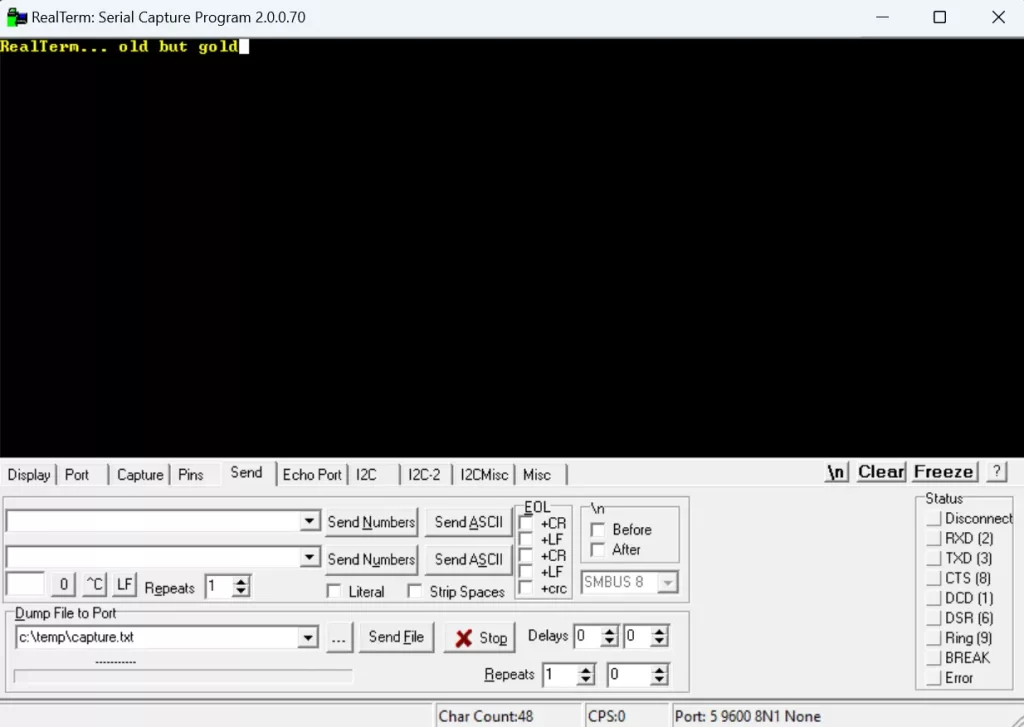The width and height of the screenshot is (1024, 727).
Task: Click the RealTerm app icon in the title bar
Action: tap(16, 17)
